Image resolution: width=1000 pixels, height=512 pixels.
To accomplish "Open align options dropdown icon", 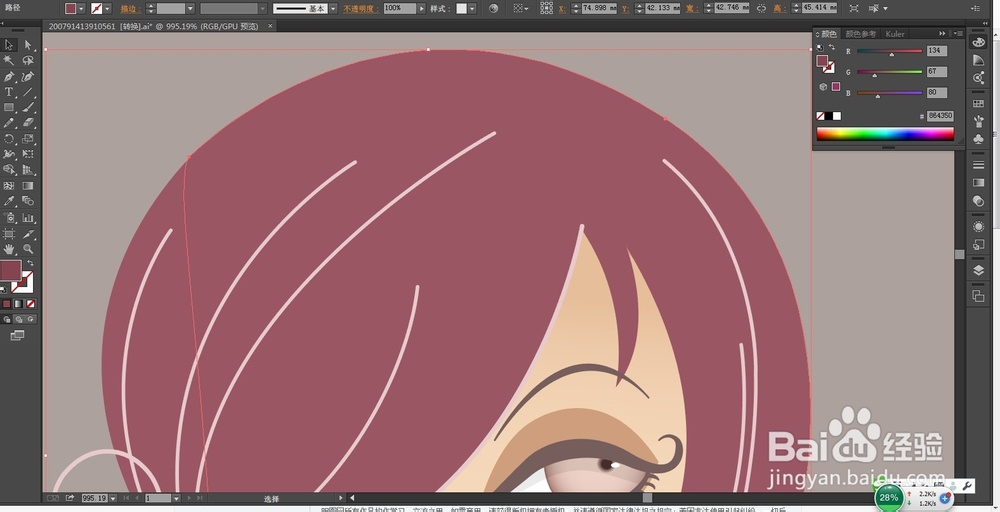I will pyautogui.click(x=521, y=9).
